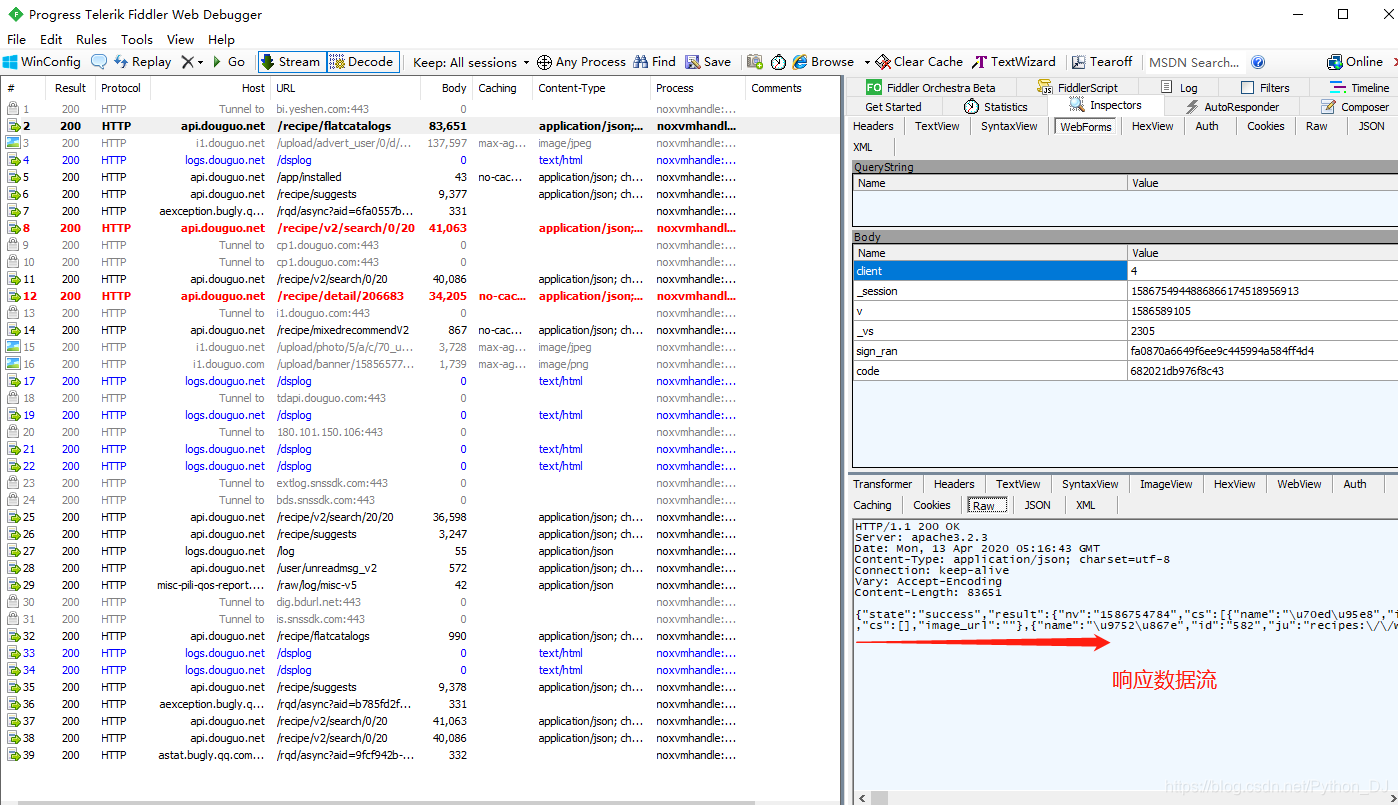Open the Keep: All sessions dropdown
This screenshot has height=805, width=1398.
pos(471,62)
